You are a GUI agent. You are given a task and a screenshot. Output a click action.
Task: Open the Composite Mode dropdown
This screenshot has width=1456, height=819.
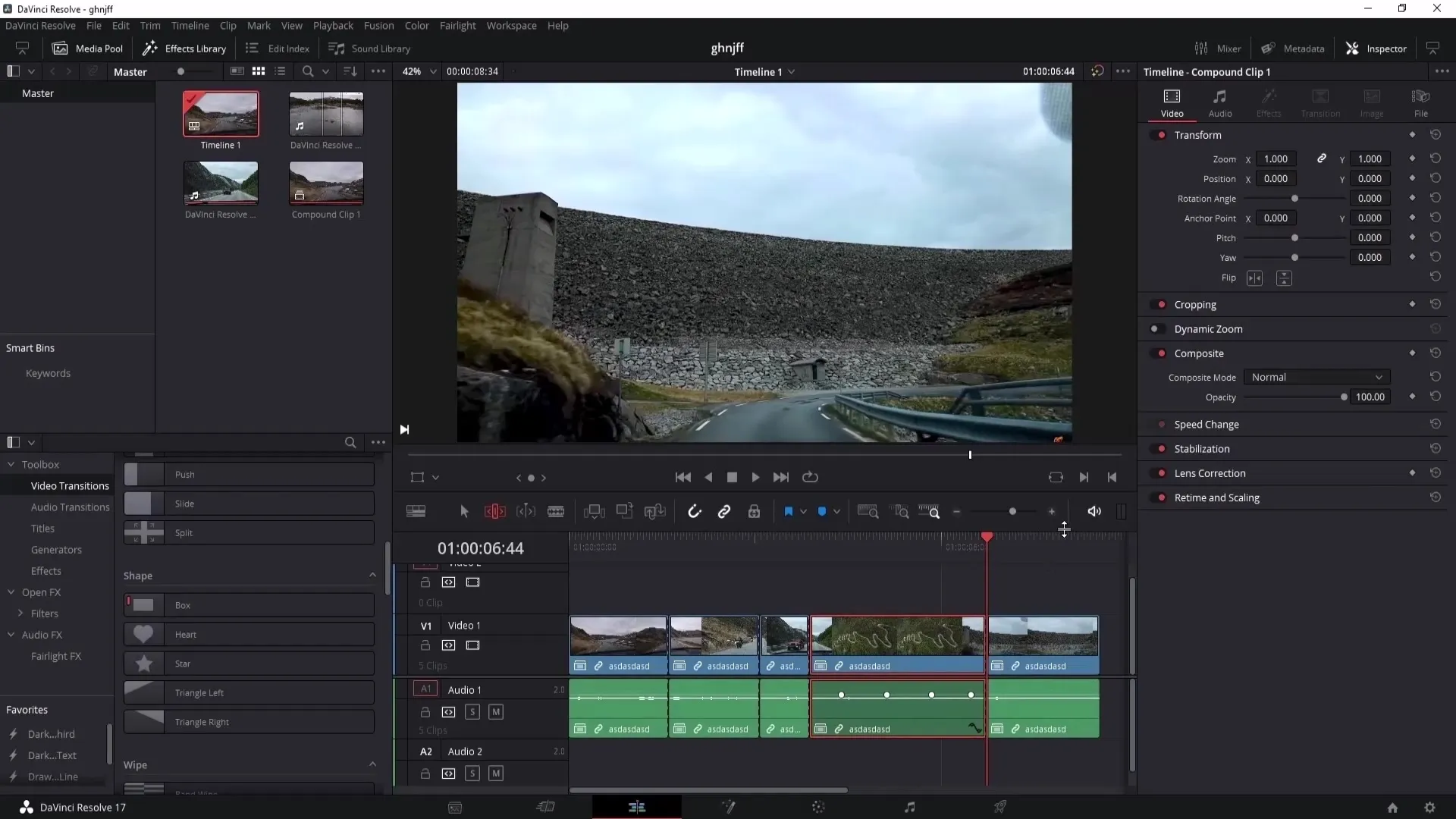[x=1316, y=377]
